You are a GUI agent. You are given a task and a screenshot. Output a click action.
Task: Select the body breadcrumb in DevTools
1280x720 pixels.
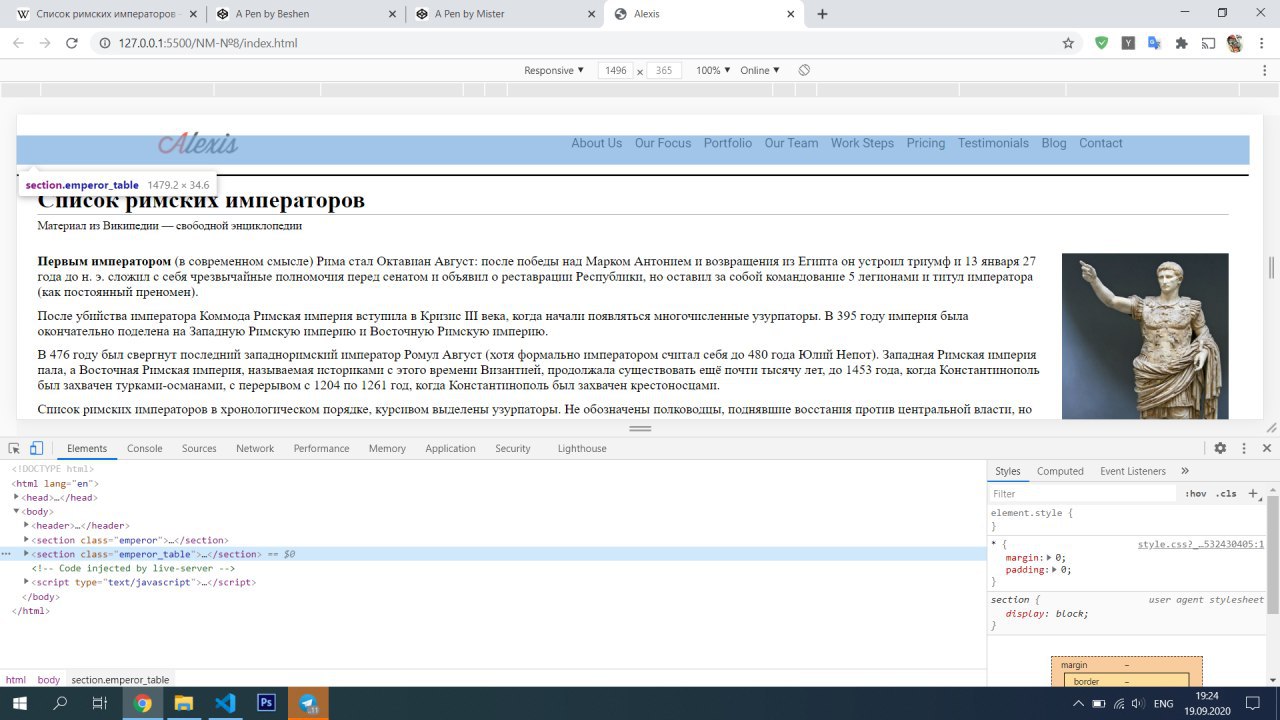pyautogui.click(x=49, y=680)
